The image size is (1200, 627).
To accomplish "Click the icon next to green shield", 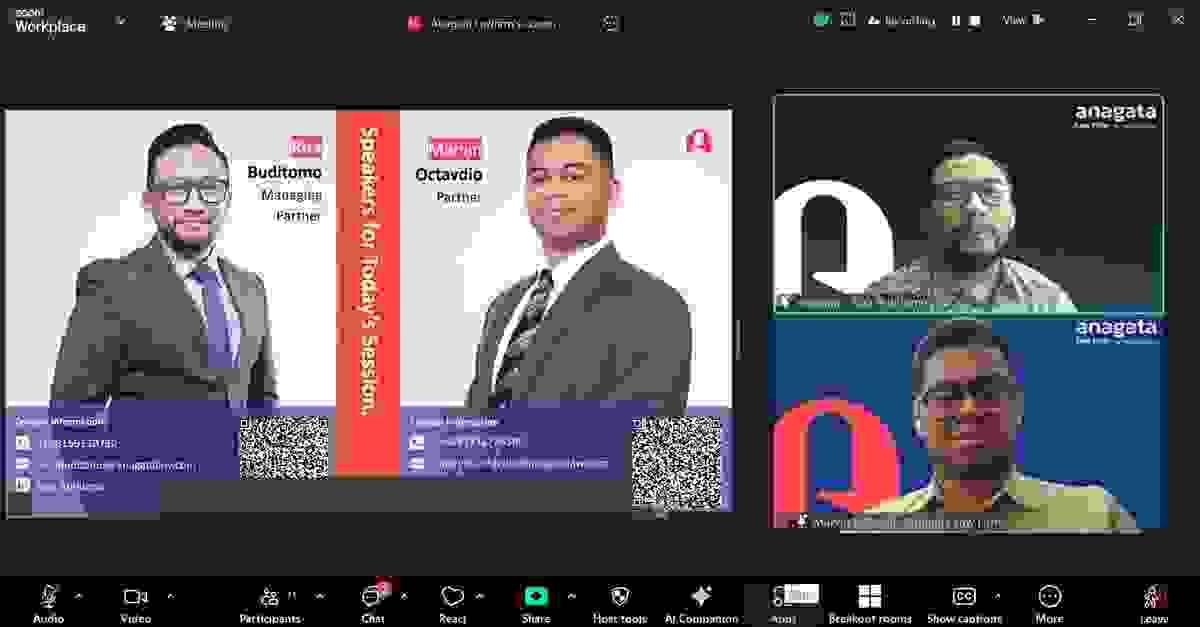I will click(848, 19).
